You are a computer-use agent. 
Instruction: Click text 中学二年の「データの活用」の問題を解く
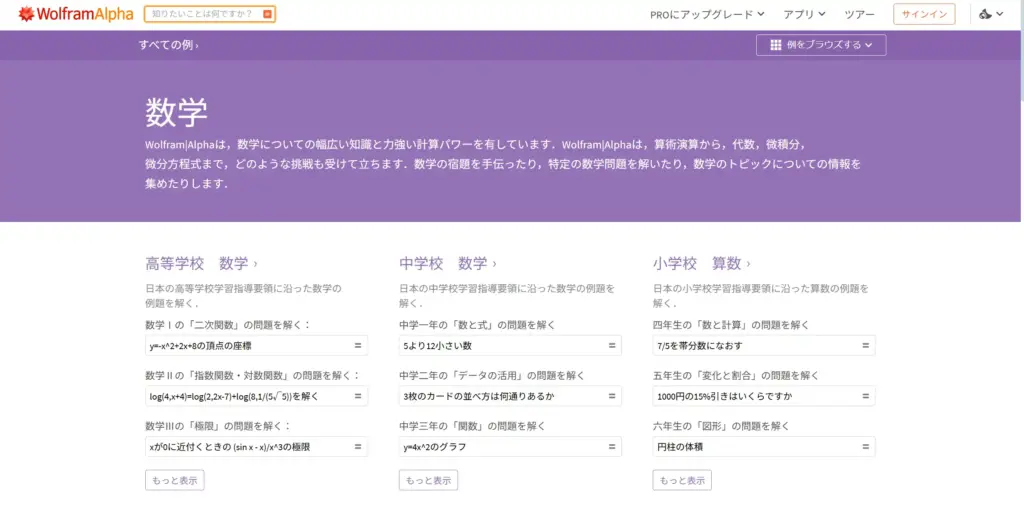click(492, 376)
